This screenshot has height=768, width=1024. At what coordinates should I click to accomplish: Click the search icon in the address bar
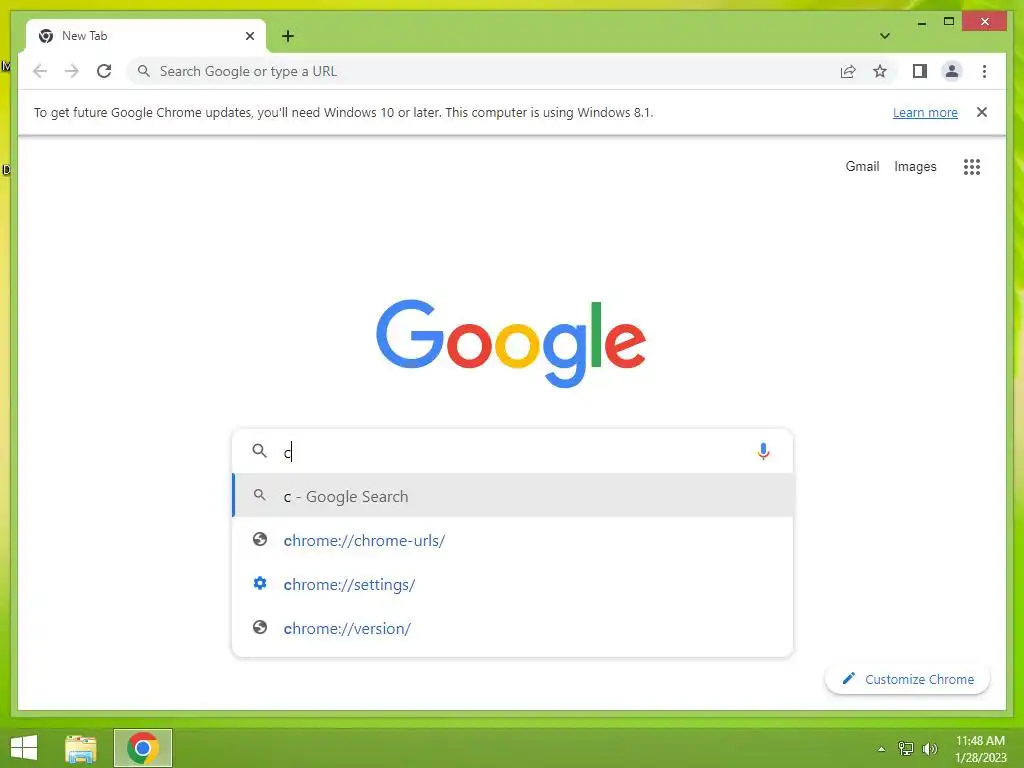[x=144, y=71]
